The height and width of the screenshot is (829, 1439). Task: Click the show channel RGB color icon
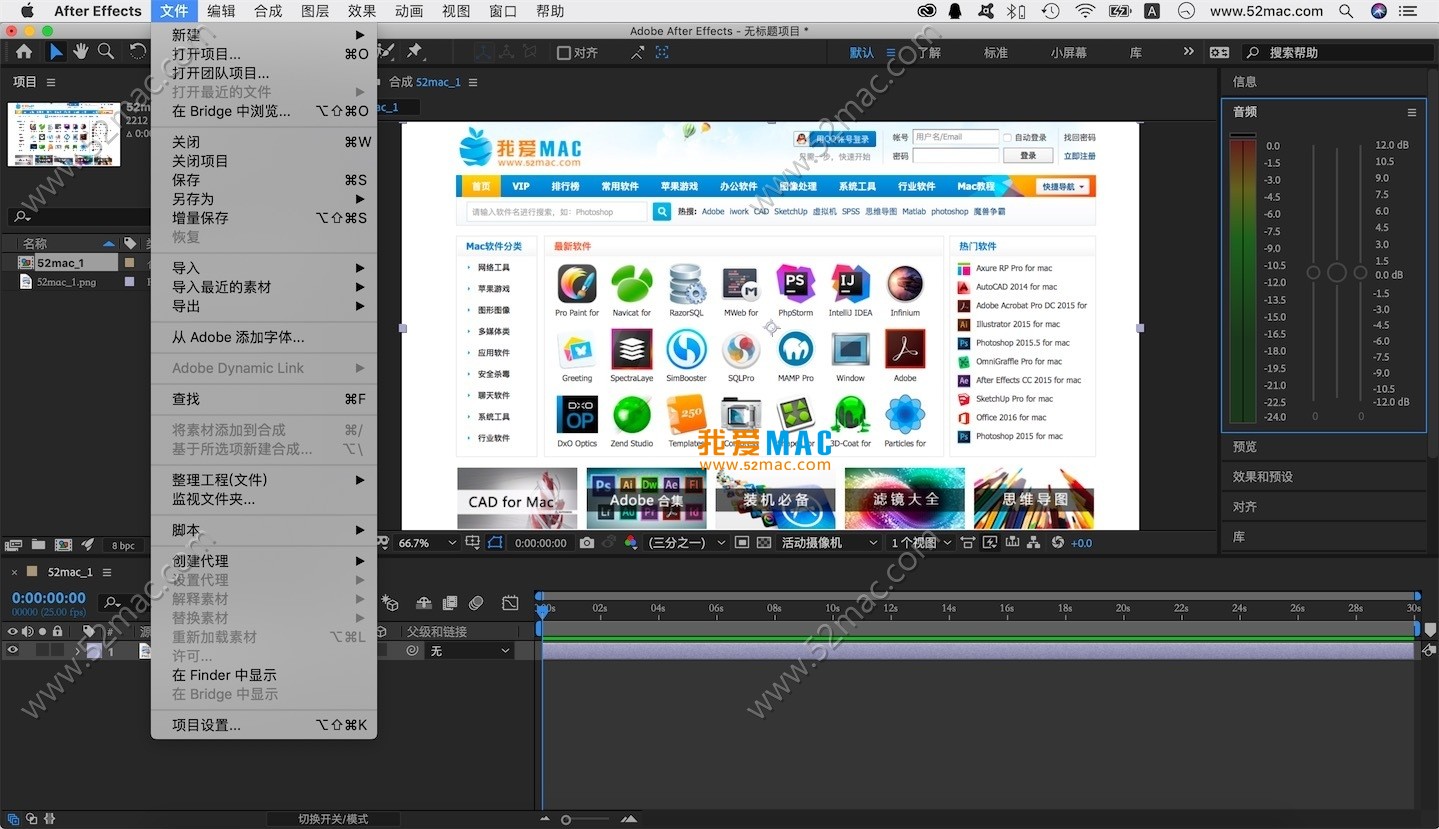click(x=632, y=543)
